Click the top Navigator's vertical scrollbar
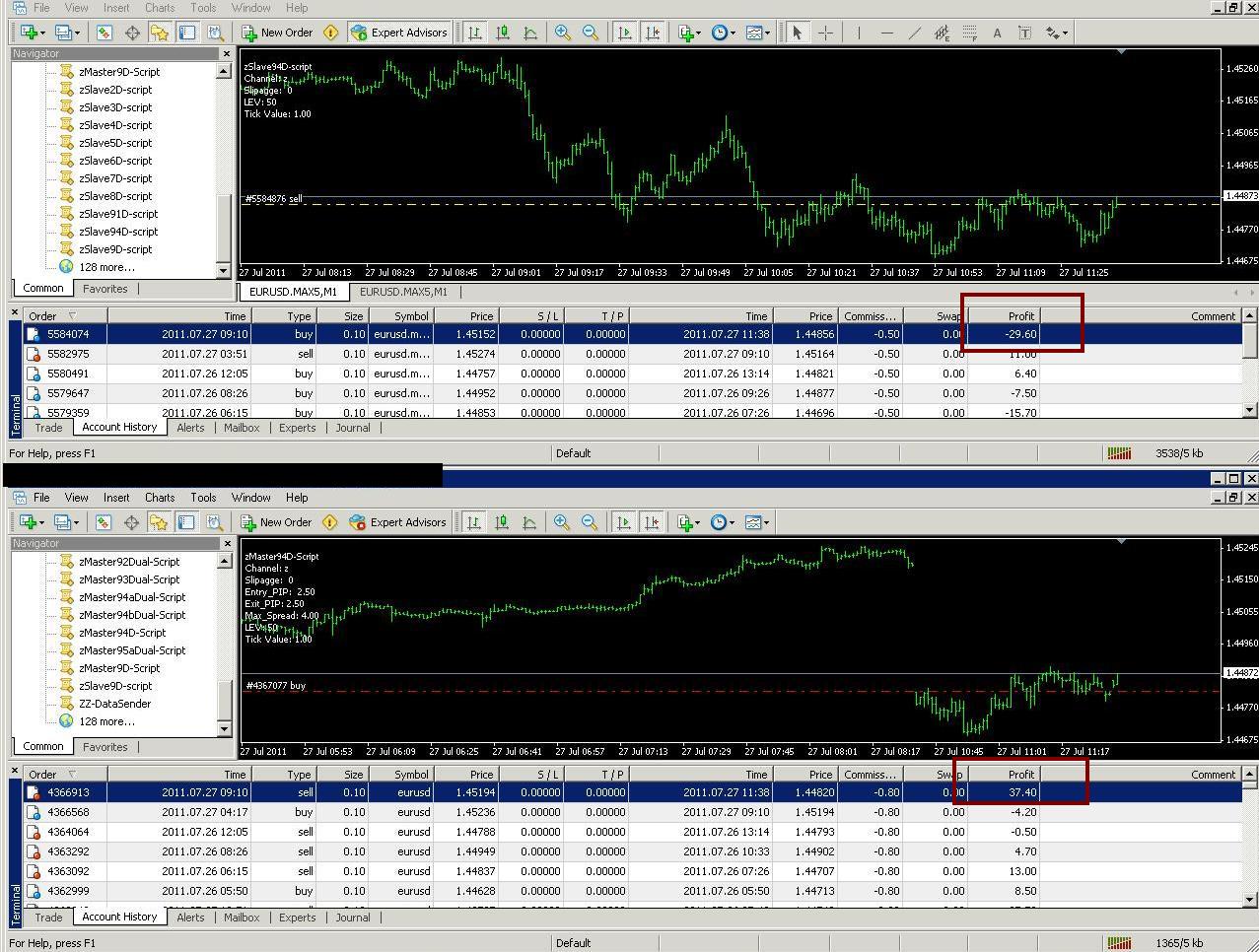 [x=224, y=170]
